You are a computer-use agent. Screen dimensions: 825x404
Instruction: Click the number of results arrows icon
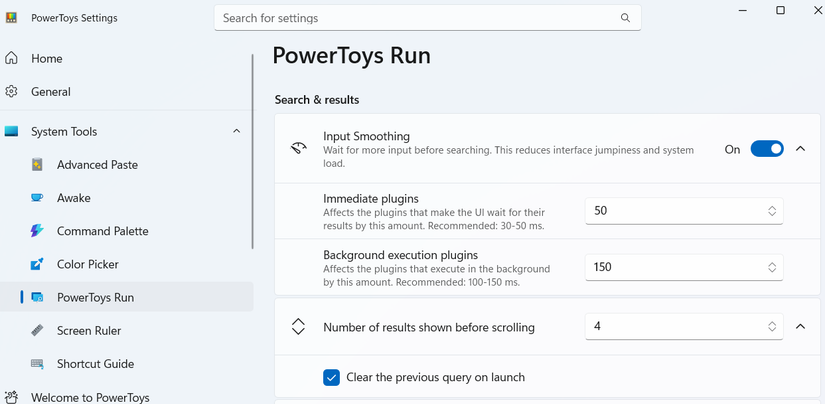click(x=298, y=327)
